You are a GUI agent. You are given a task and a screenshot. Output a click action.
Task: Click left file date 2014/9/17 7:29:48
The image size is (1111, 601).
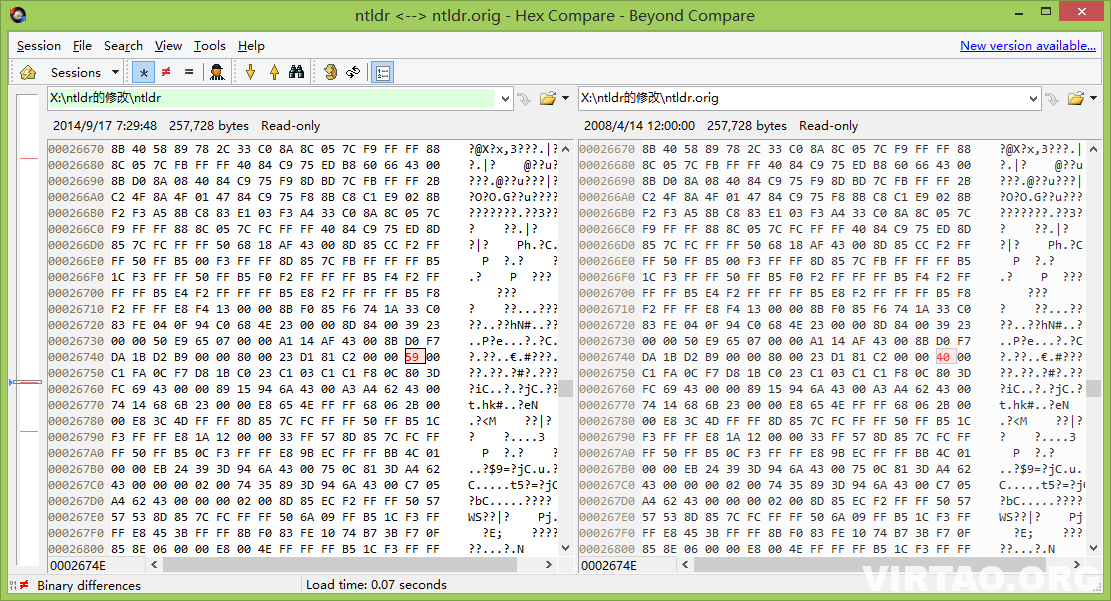pos(105,125)
